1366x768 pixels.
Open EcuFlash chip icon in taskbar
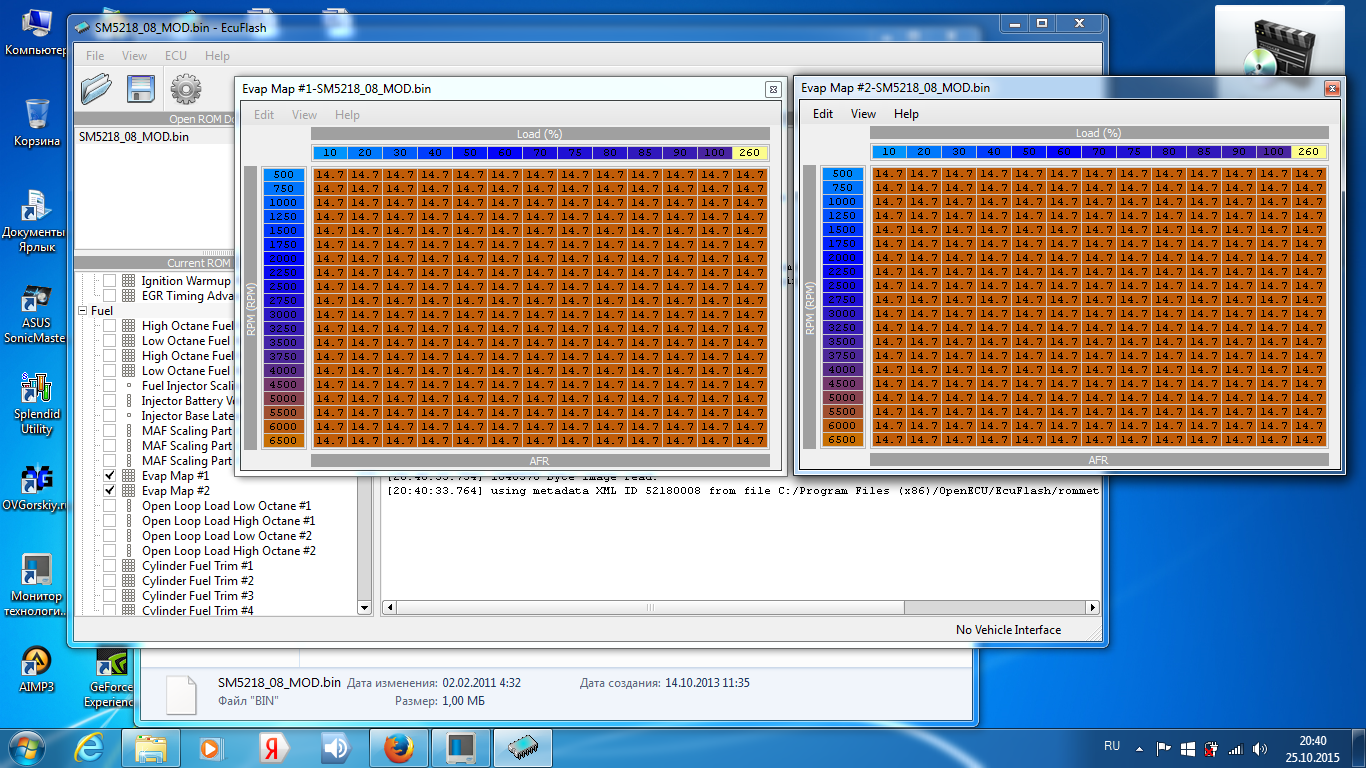click(x=523, y=747)
